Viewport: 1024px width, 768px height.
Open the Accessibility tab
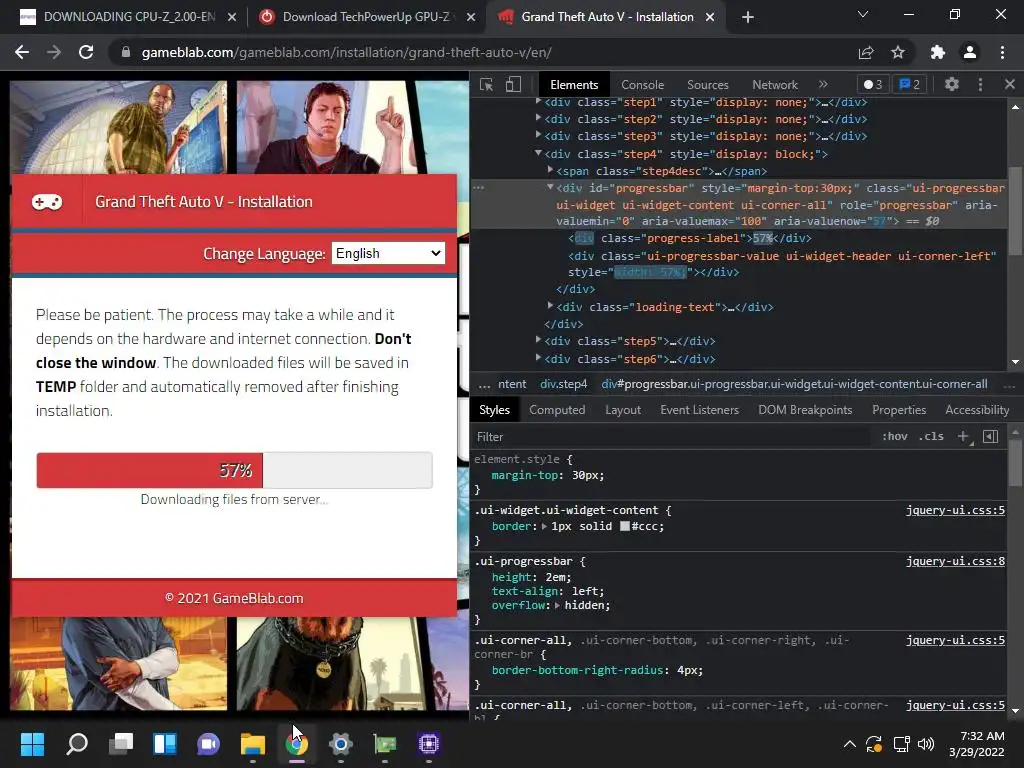point(977,409)
